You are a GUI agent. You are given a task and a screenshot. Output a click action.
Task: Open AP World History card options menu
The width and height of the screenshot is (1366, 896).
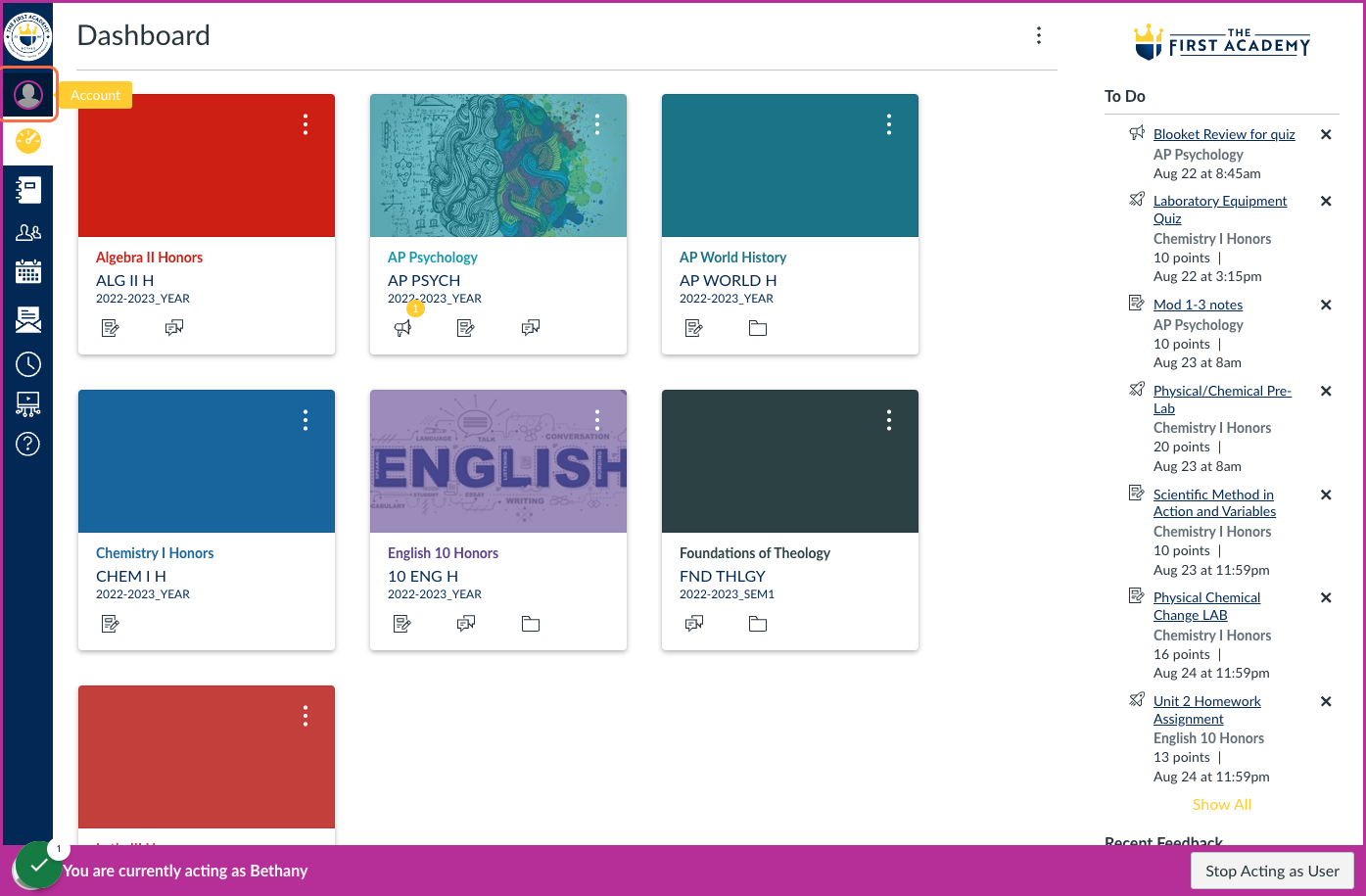889,124
